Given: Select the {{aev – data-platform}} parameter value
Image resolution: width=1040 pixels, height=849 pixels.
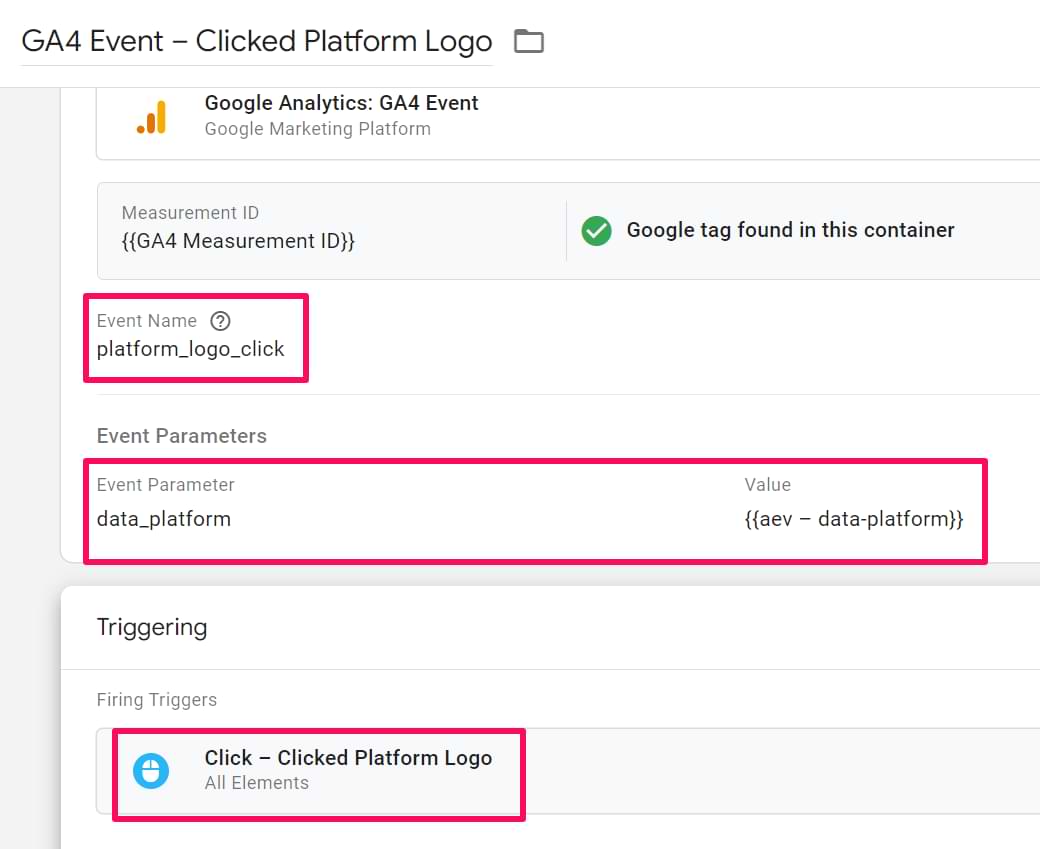Looking at the screenshot, I should point(853,519).
